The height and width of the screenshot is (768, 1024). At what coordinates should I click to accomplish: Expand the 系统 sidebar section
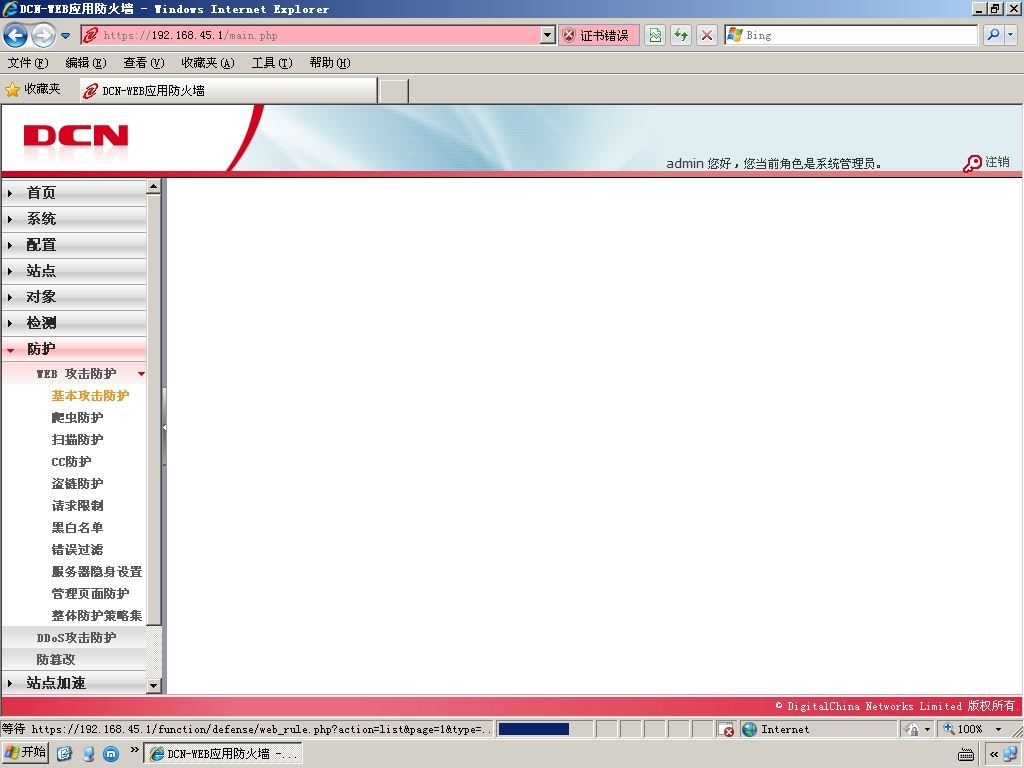74,219
